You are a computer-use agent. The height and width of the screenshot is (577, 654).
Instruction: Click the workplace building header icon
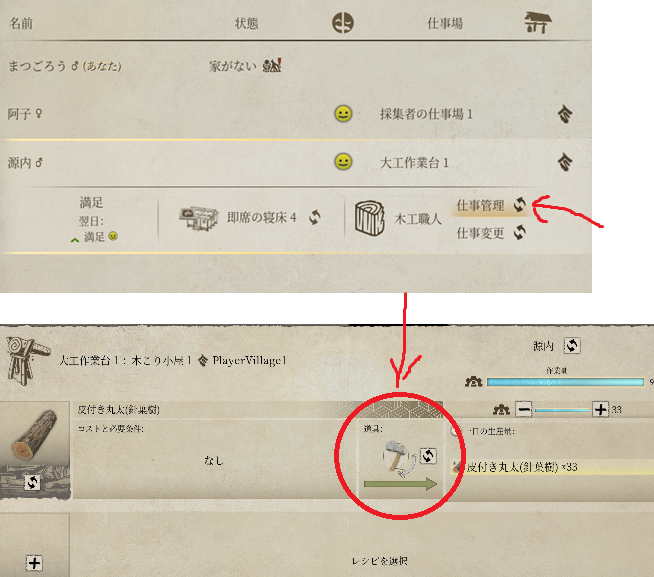538,23
